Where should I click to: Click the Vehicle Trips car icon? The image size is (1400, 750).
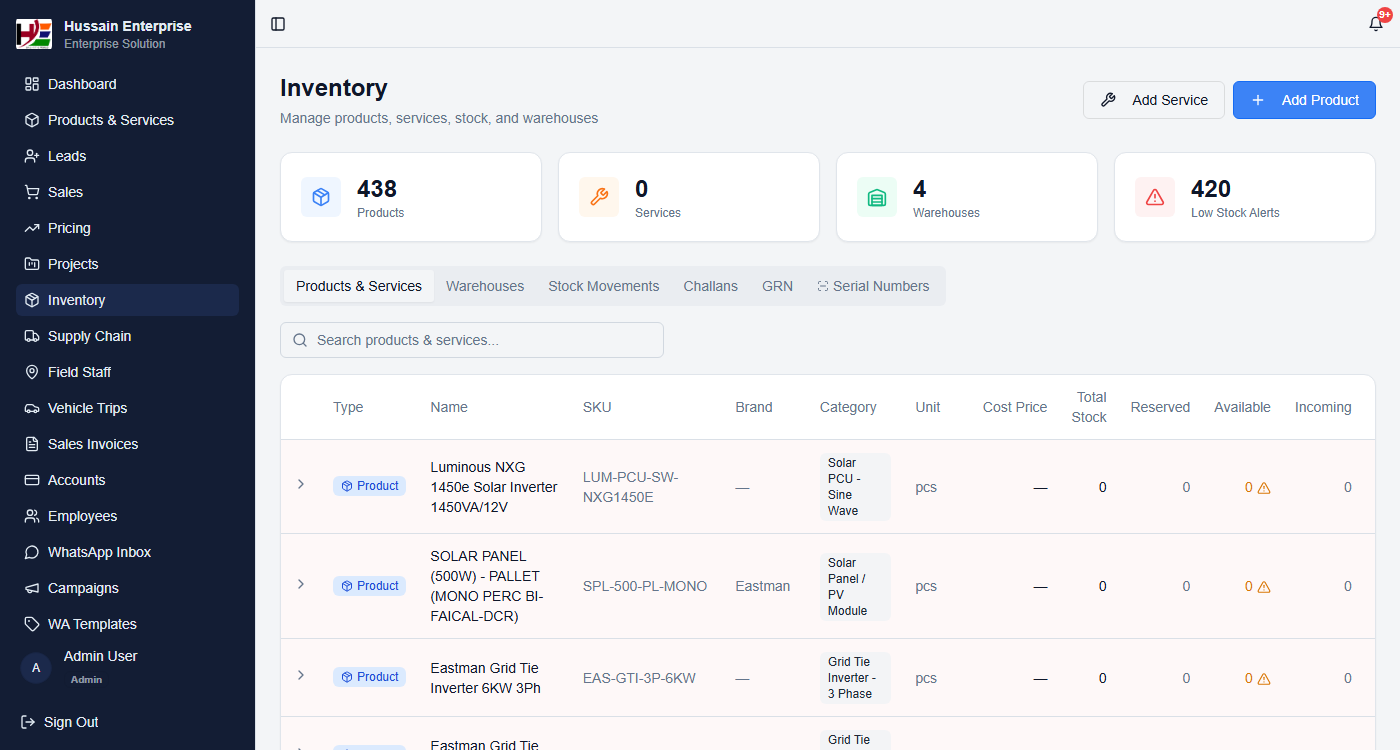32,408
